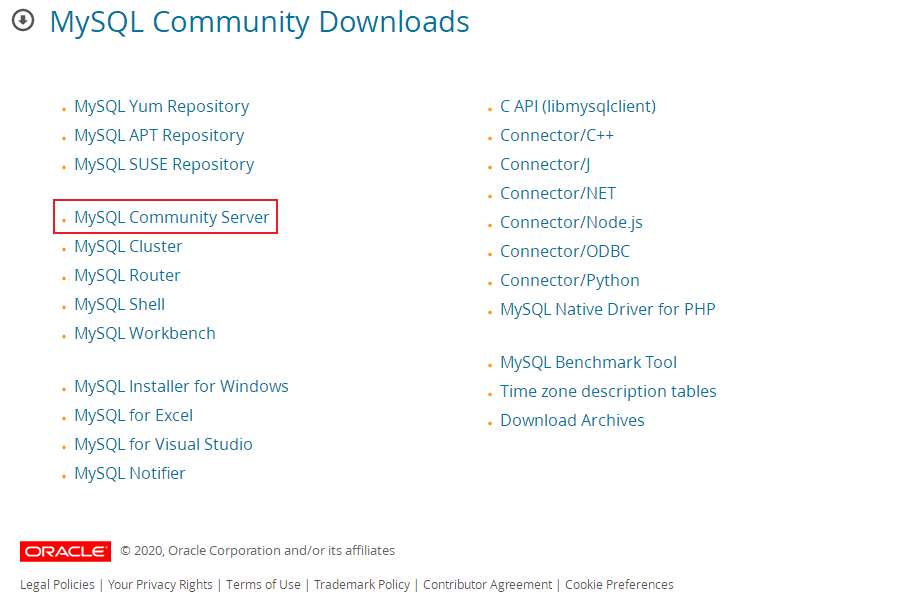Open Time zone description tables link

click(609, 391)
